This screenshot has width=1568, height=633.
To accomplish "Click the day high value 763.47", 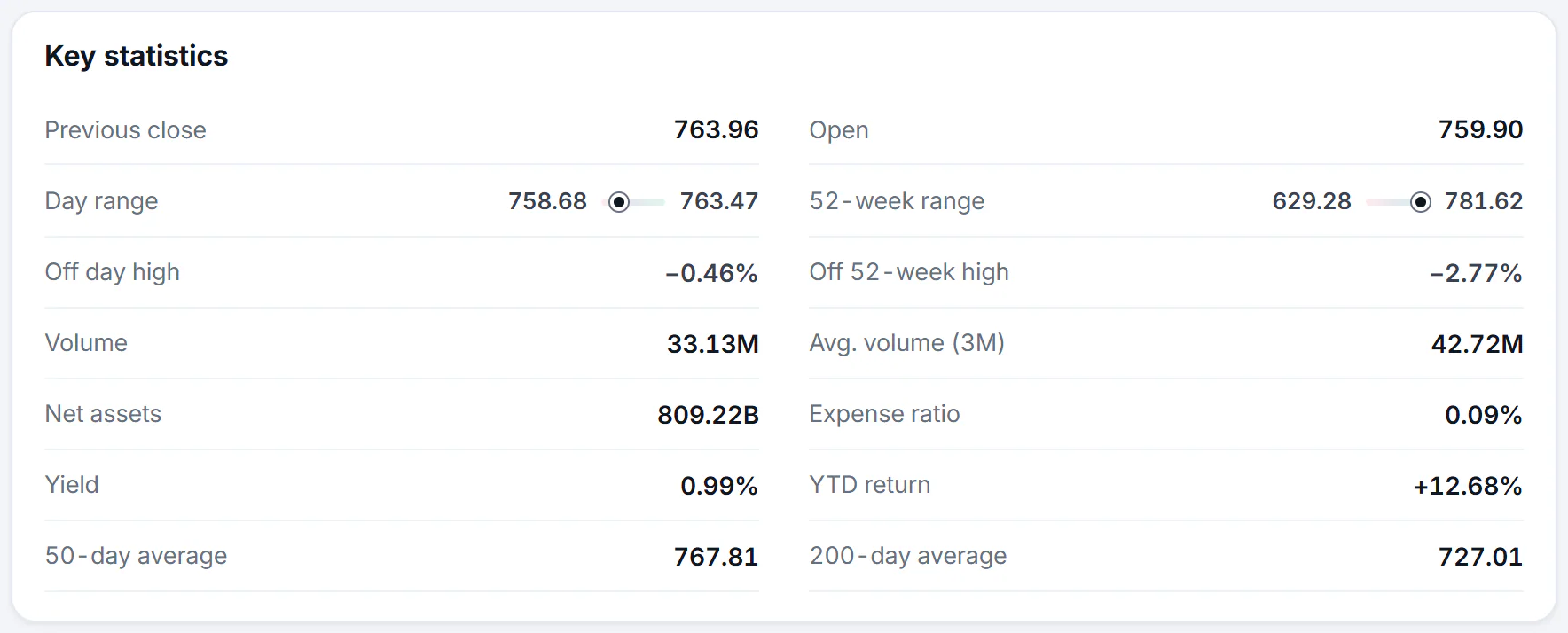I will pos(719,201).
